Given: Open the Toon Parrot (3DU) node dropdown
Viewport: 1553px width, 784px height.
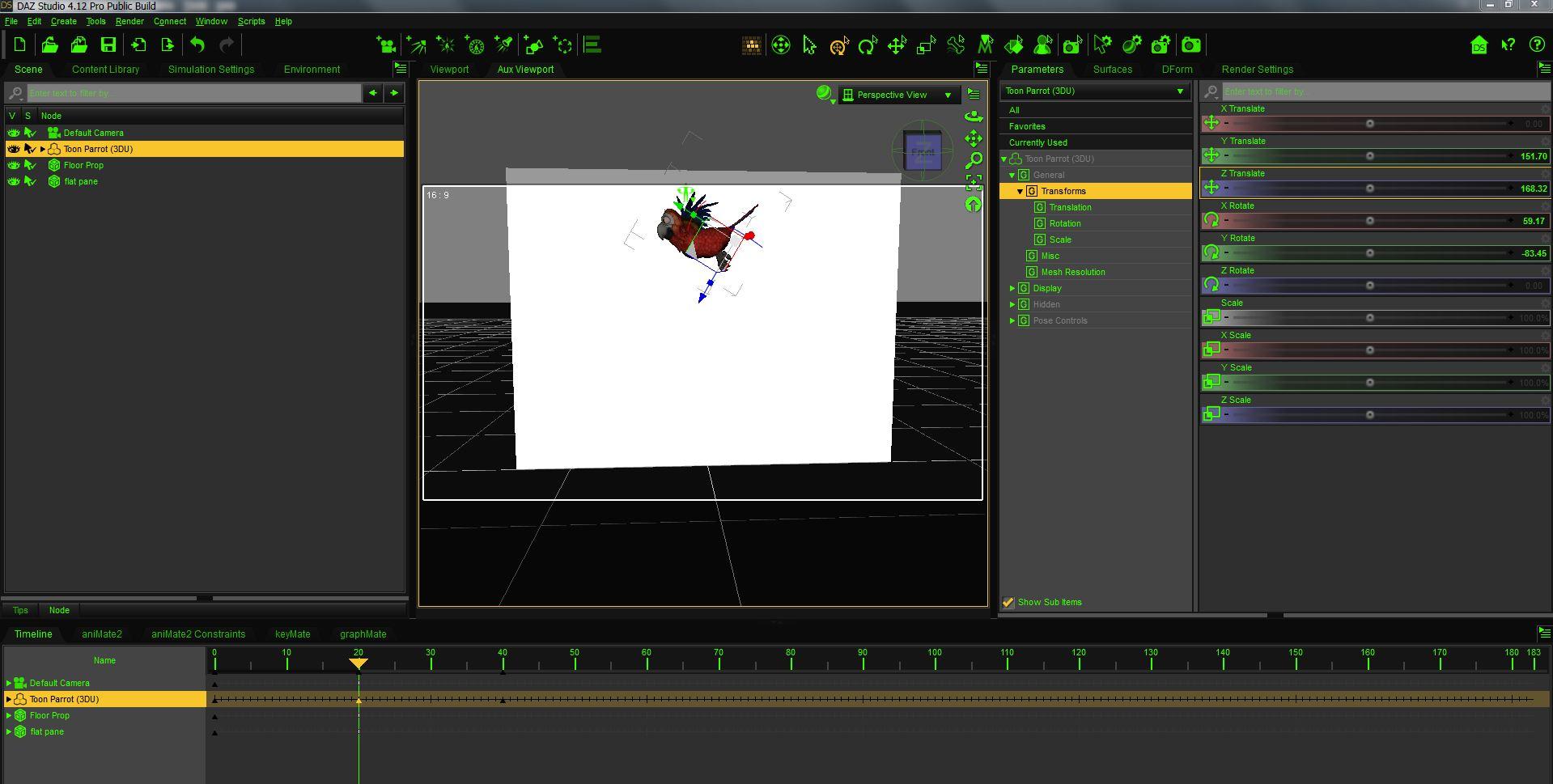Looking at the screenshot, I should point(1094,91).
